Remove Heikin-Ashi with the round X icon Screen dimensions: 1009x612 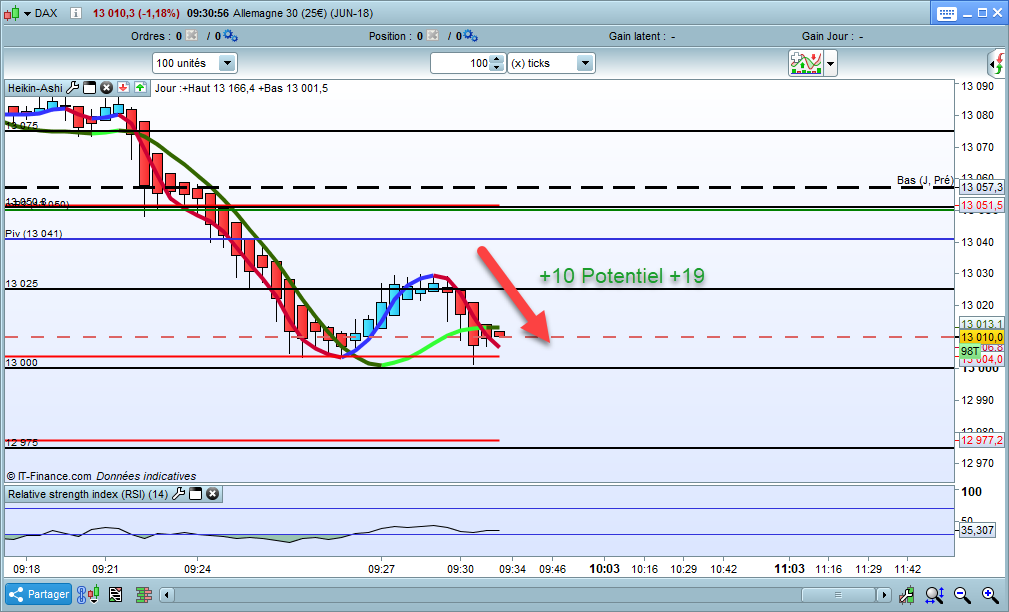click(106, 88)
